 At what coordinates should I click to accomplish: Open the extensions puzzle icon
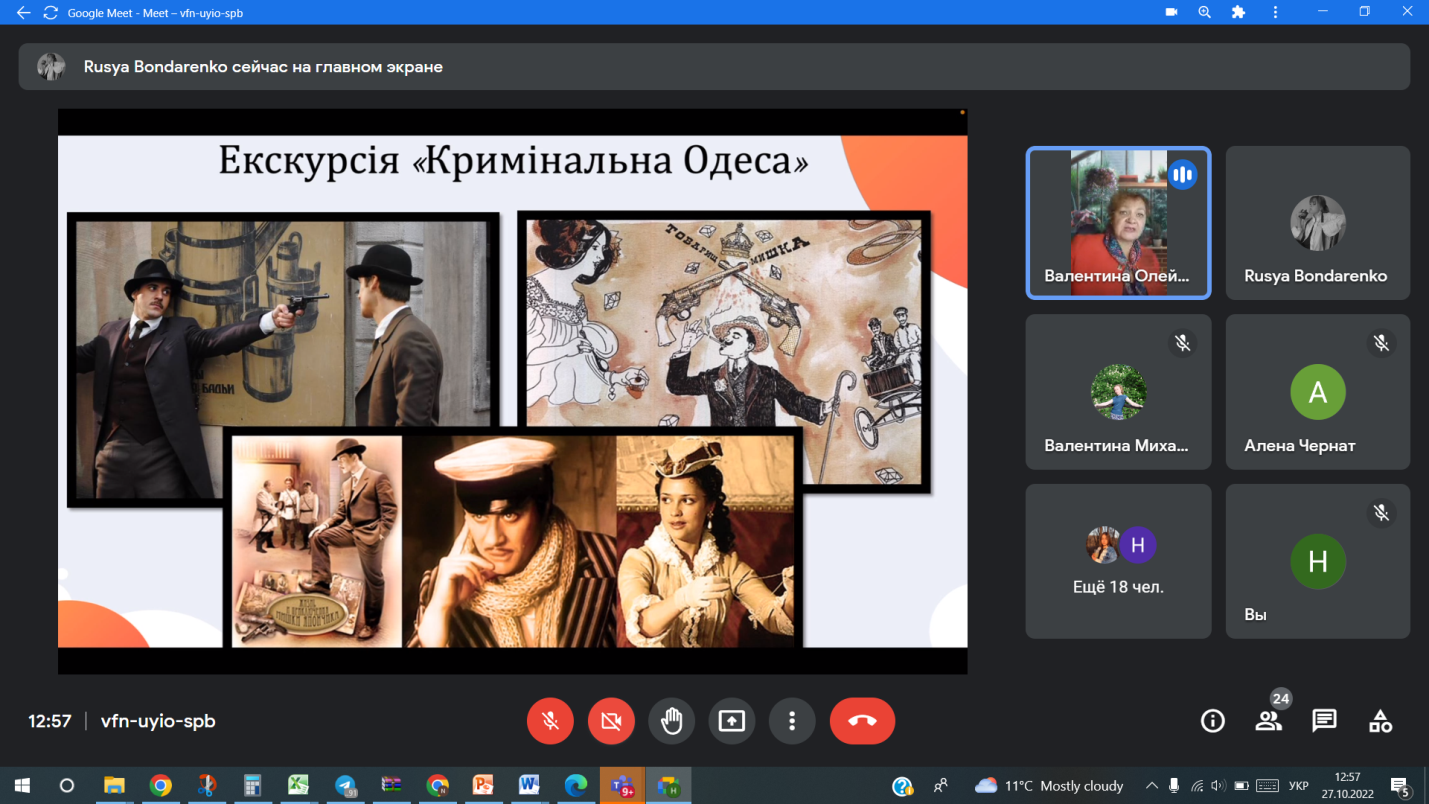pyautogui.click(x=1239, y=13)
